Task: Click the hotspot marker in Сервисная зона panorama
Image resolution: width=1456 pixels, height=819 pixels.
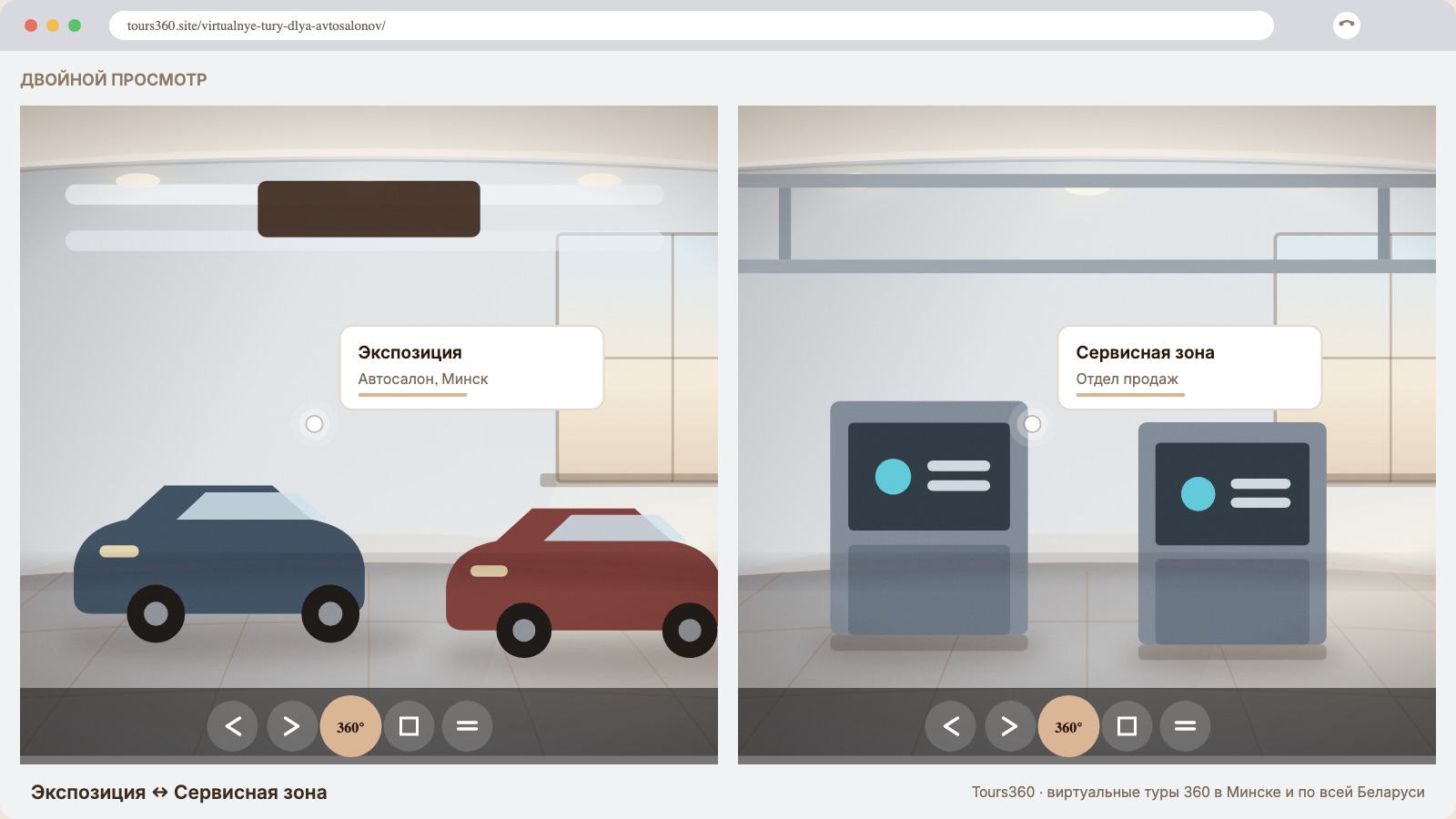Action: tap(1032, 424)
